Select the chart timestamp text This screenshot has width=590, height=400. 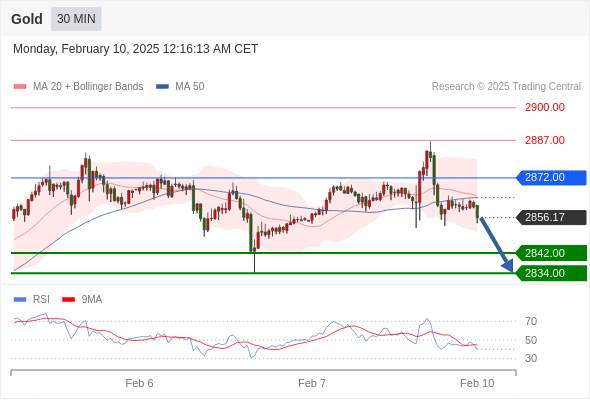[x=135, y=49]
